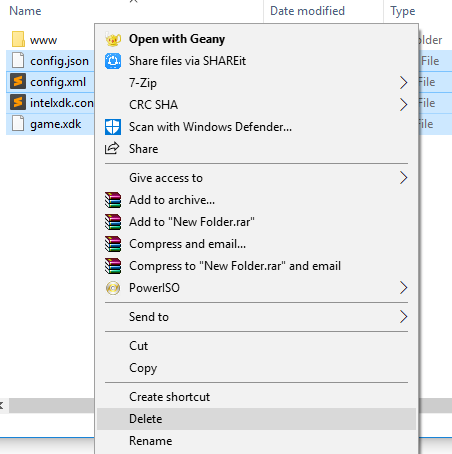Click the PowerISO disc icon
Image resolution: width=452 pixels, height=454 pixels.
click(113, 288)
